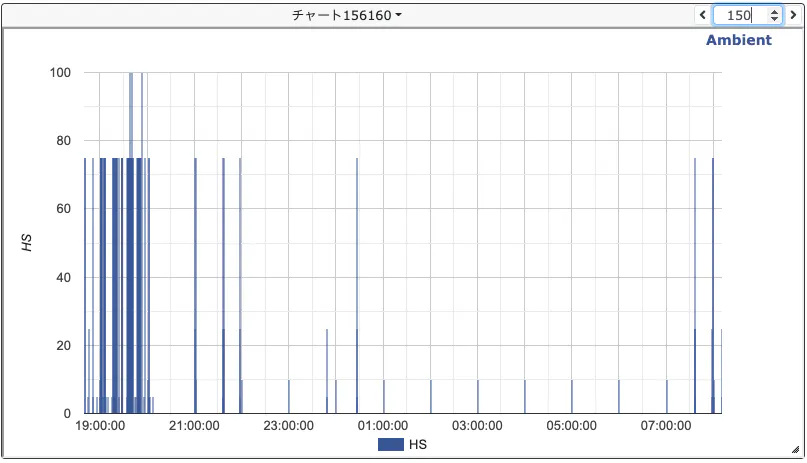Decrement the 150 value with down stepper
Image resolution: width=807 pixels, height=463 pixels.
773,20
